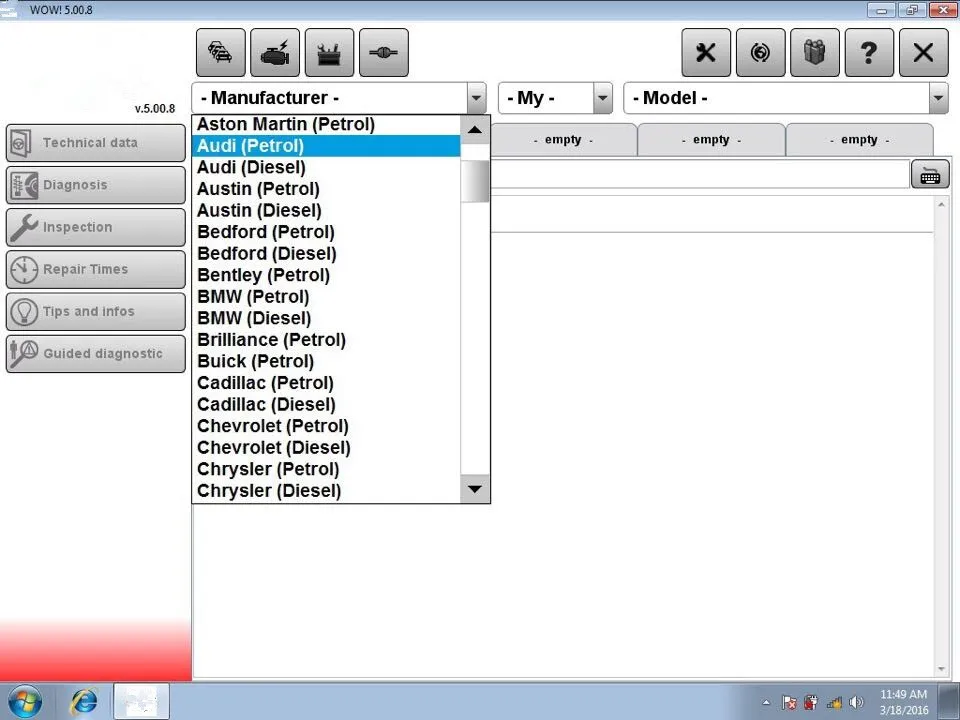The width and height of the screenshot is (960, 720).
Task: Choose Chevrolet (Diesel) manufacturer
Action: 326,448
